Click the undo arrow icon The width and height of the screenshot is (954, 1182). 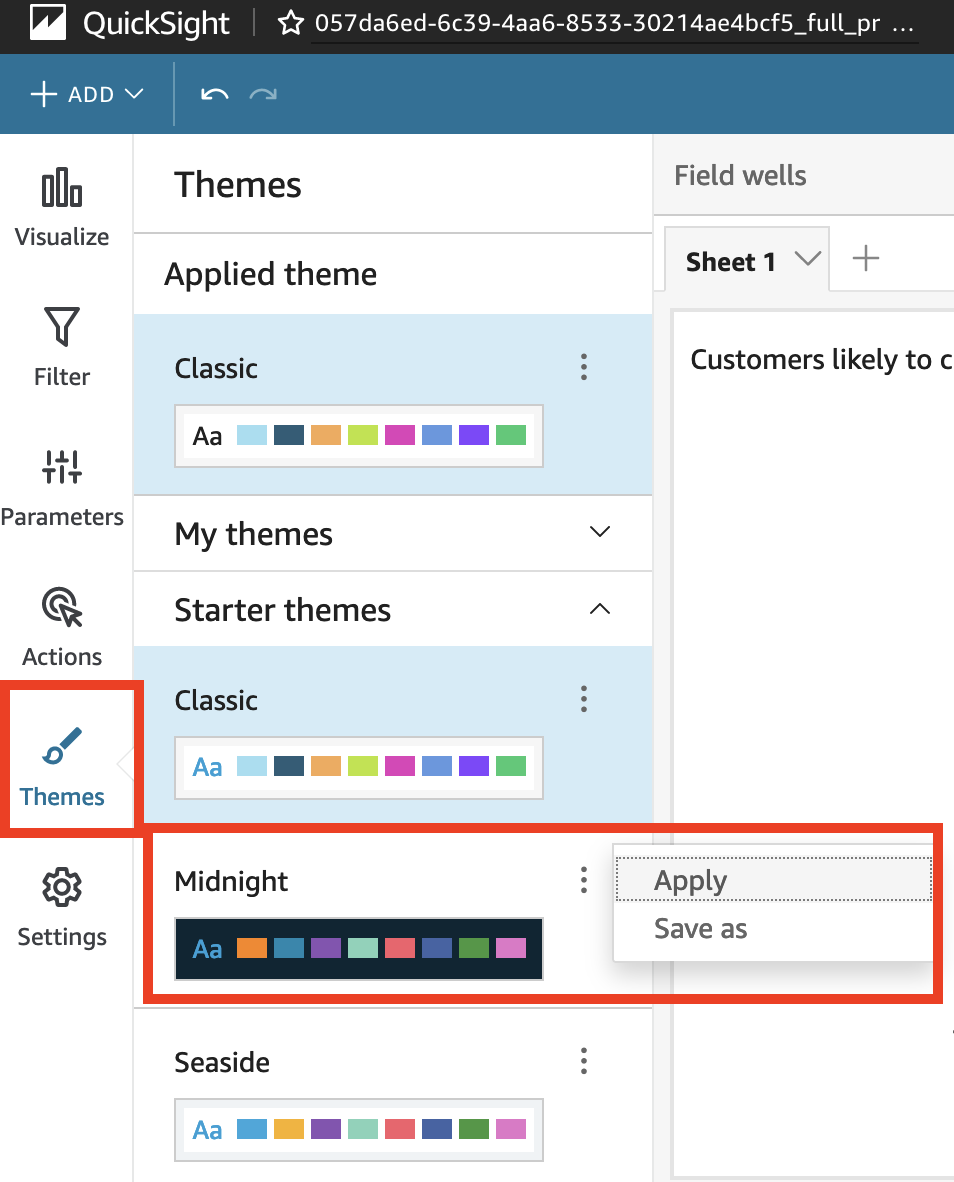(x=214, y=95)
